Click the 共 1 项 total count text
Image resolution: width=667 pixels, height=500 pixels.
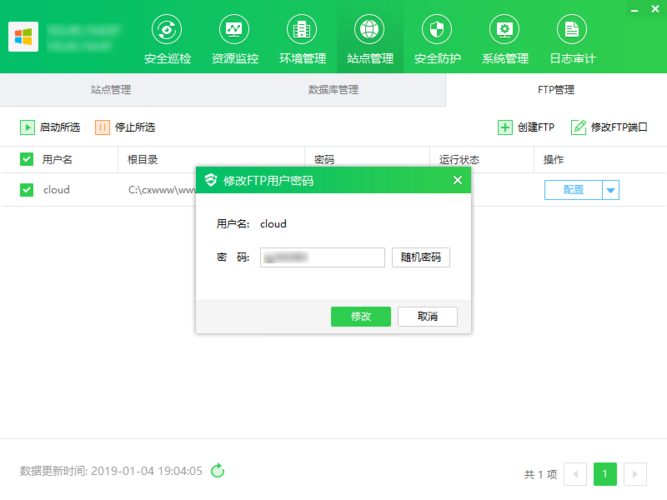[x=540, y=474]
